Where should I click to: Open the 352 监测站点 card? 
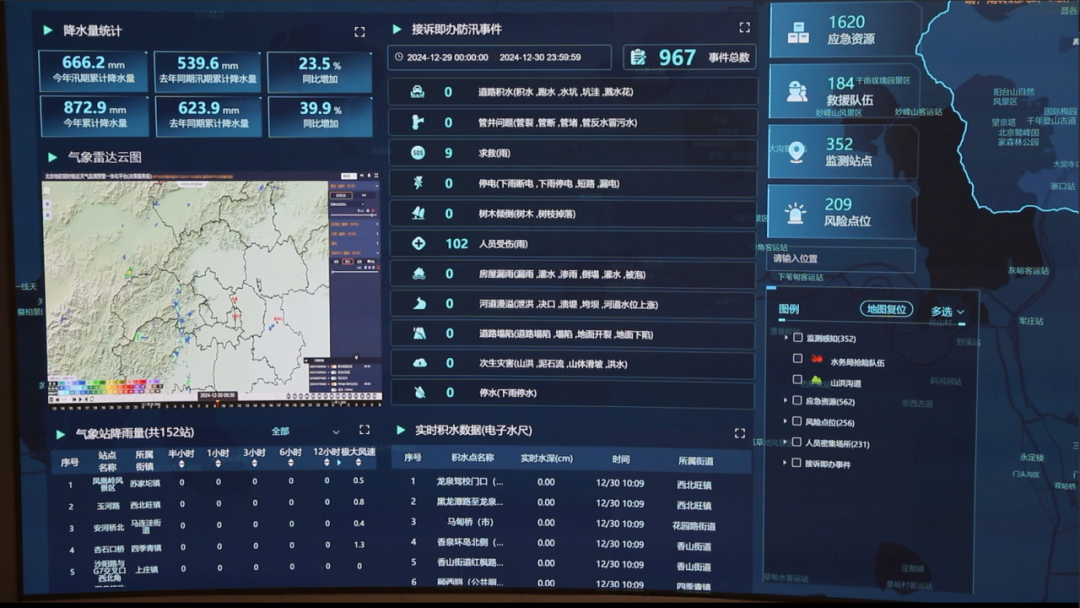[843, 151]
